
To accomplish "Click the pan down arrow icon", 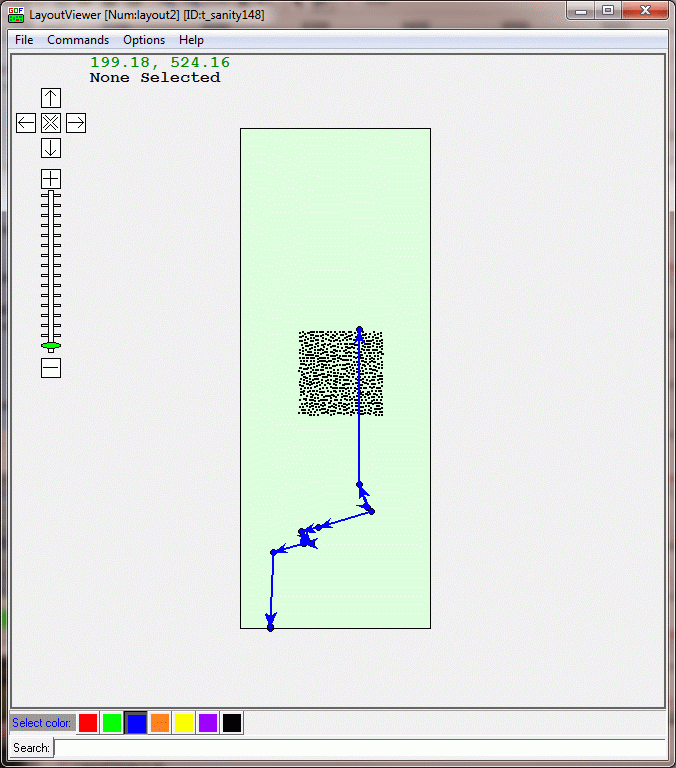I will [x=51, y=148].
